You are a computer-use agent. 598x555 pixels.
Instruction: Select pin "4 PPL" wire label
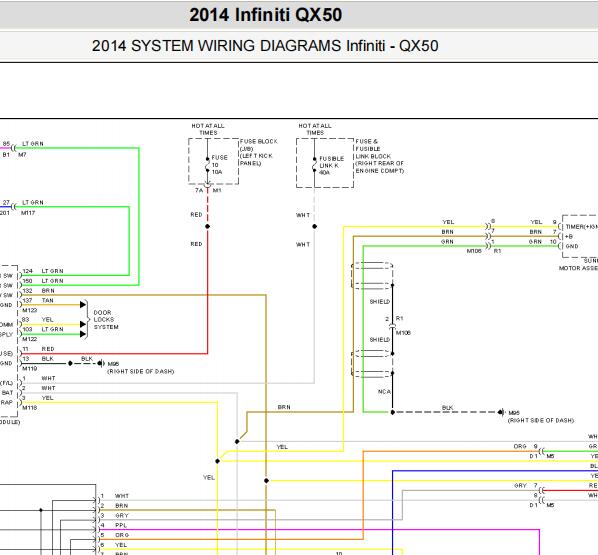point(114,525)
